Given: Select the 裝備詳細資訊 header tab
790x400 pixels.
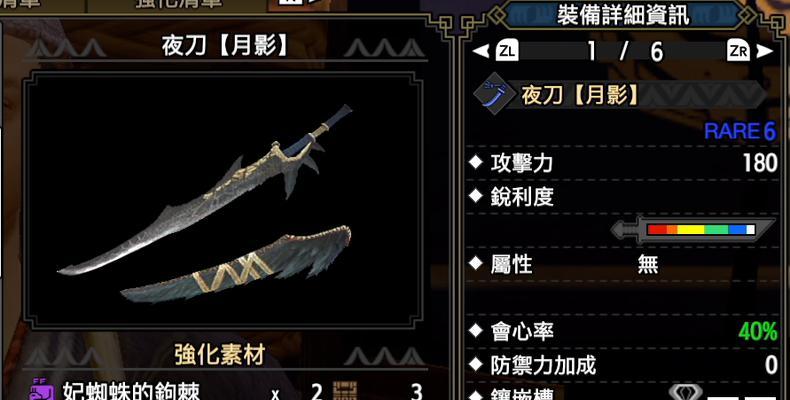Looking at the screenshot, I should point(623,16).
